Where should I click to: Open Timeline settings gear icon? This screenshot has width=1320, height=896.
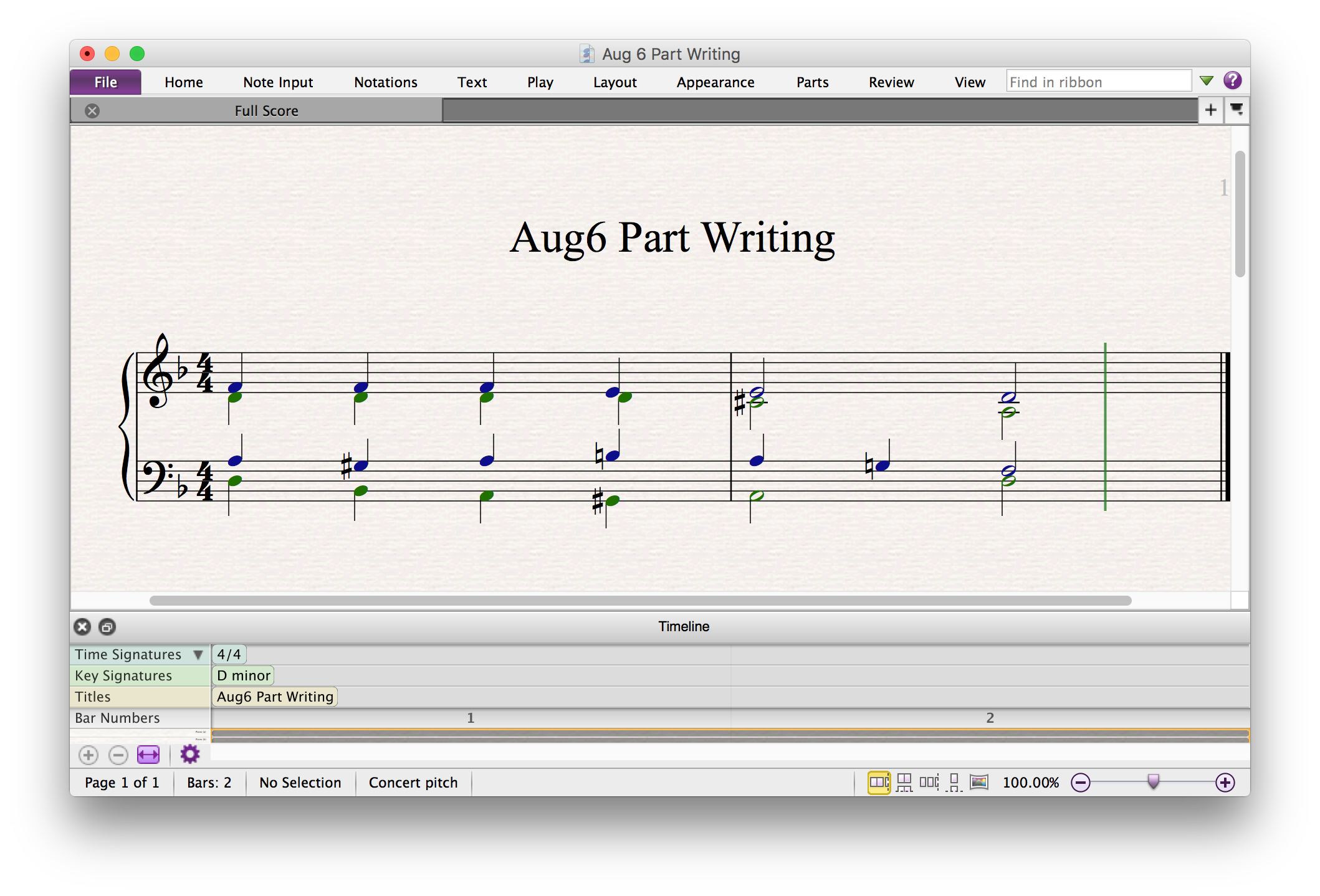pos(189,755)
